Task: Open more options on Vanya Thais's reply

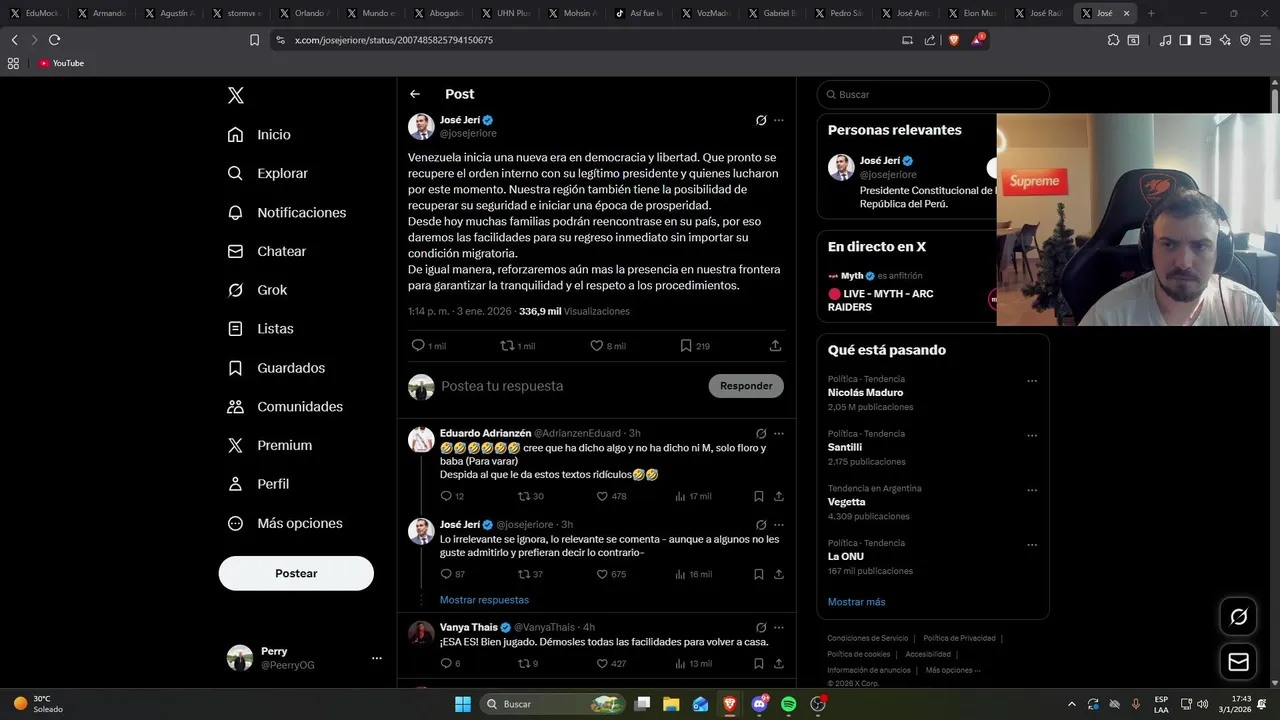Action: click(x=779, y=627)
